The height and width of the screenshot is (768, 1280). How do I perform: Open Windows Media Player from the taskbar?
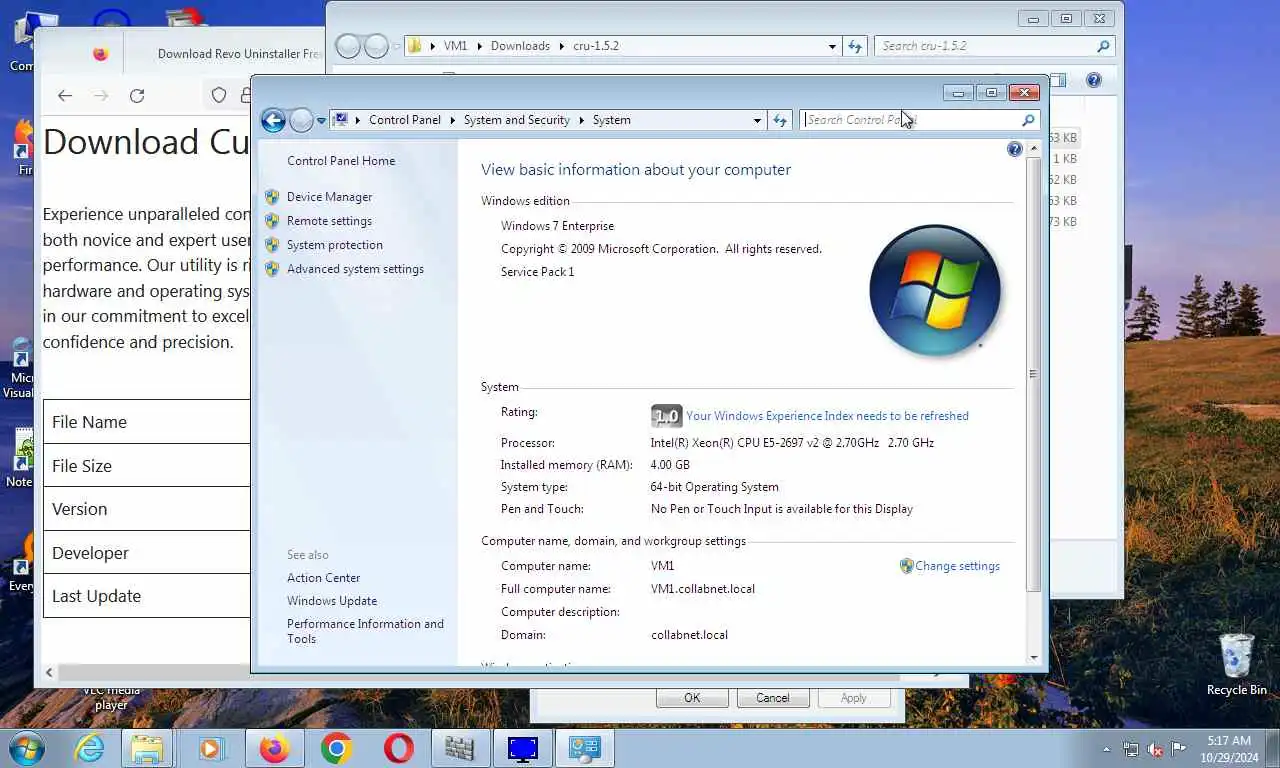(210, 748)
